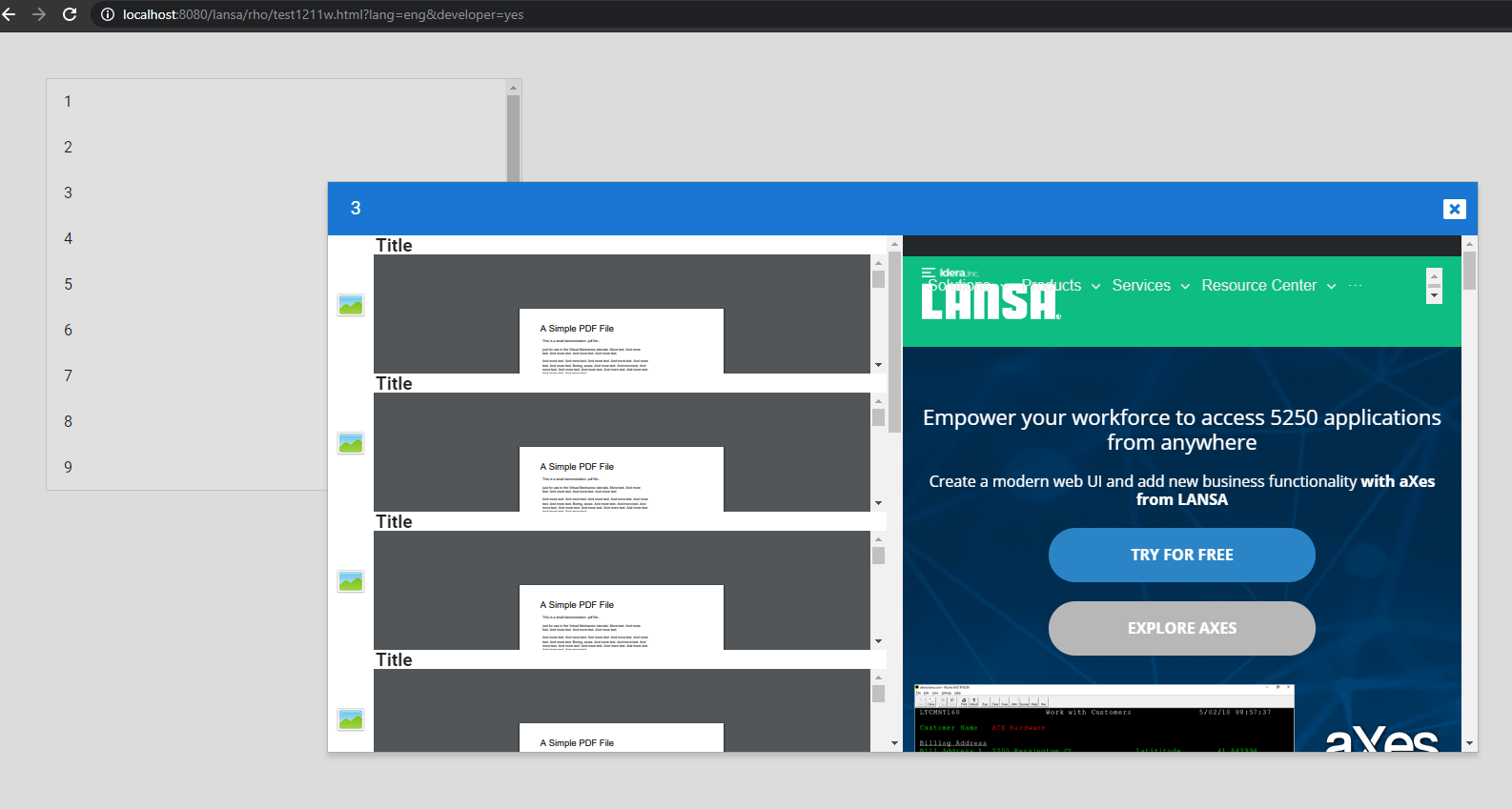This screenshot has width=1512, height=809.
Task: Click the second PDF preview's scroll-up arrow
Action: [x=878, y=400]
